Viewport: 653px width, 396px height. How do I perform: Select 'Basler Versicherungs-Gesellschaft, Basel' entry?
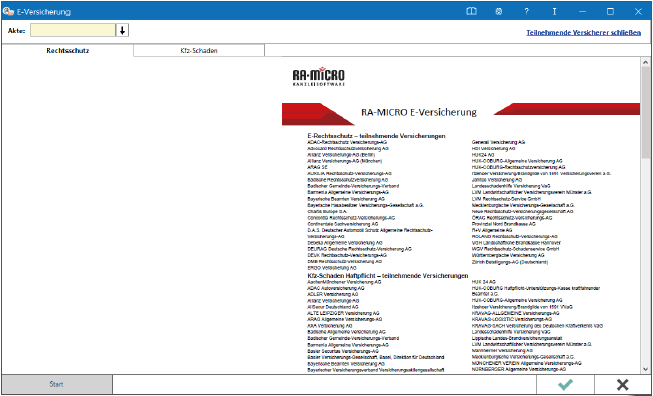375,357
